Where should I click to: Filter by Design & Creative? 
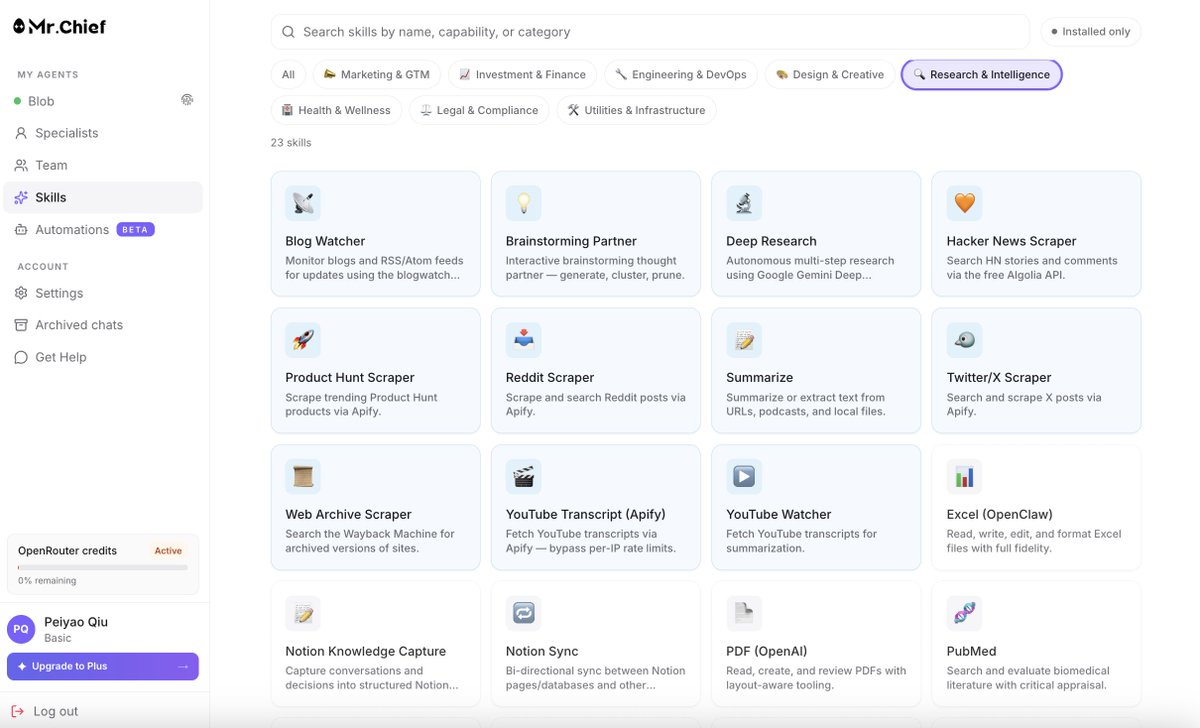click(830, 75)
